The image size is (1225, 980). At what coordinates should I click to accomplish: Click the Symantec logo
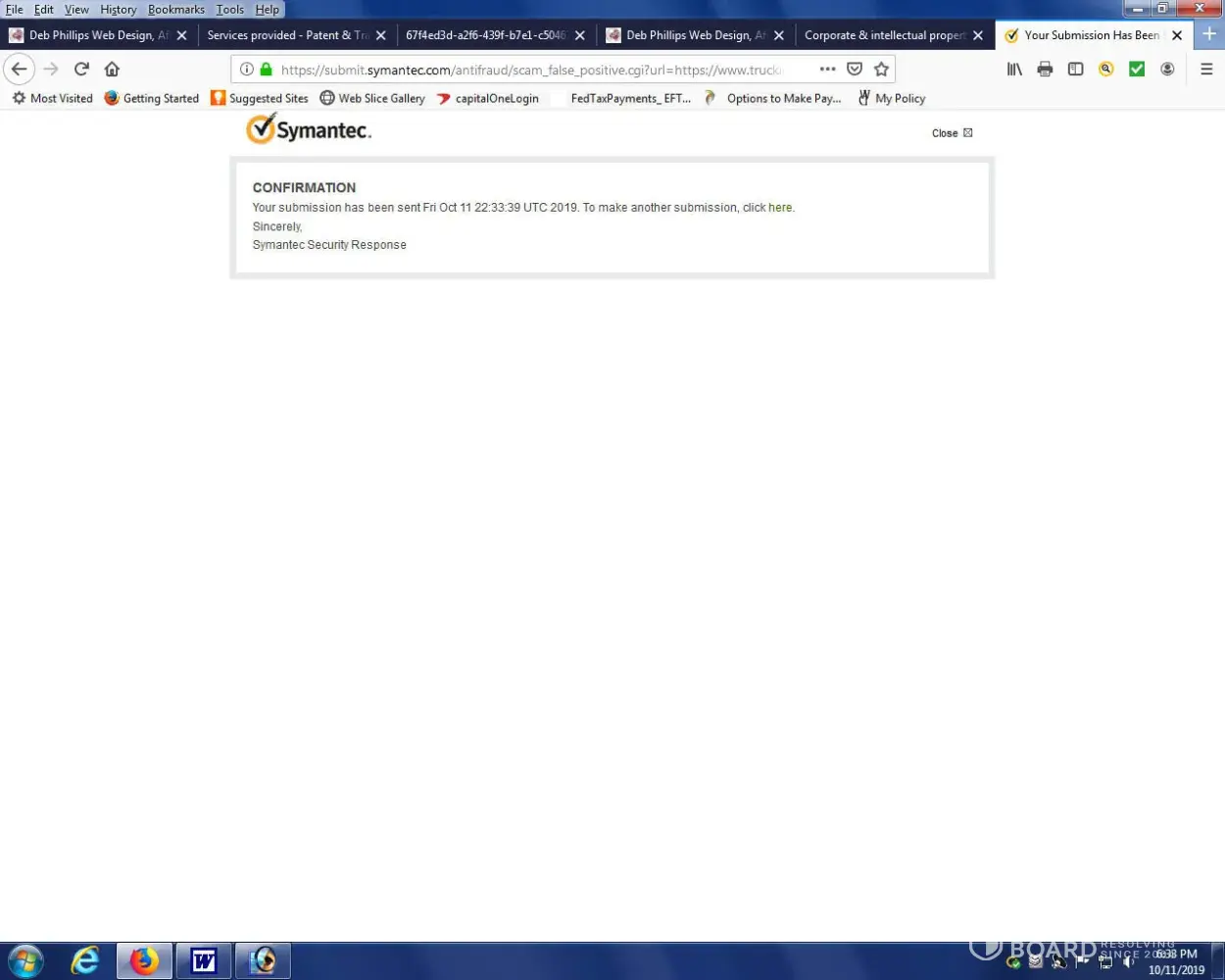click(x=309, y=128)
